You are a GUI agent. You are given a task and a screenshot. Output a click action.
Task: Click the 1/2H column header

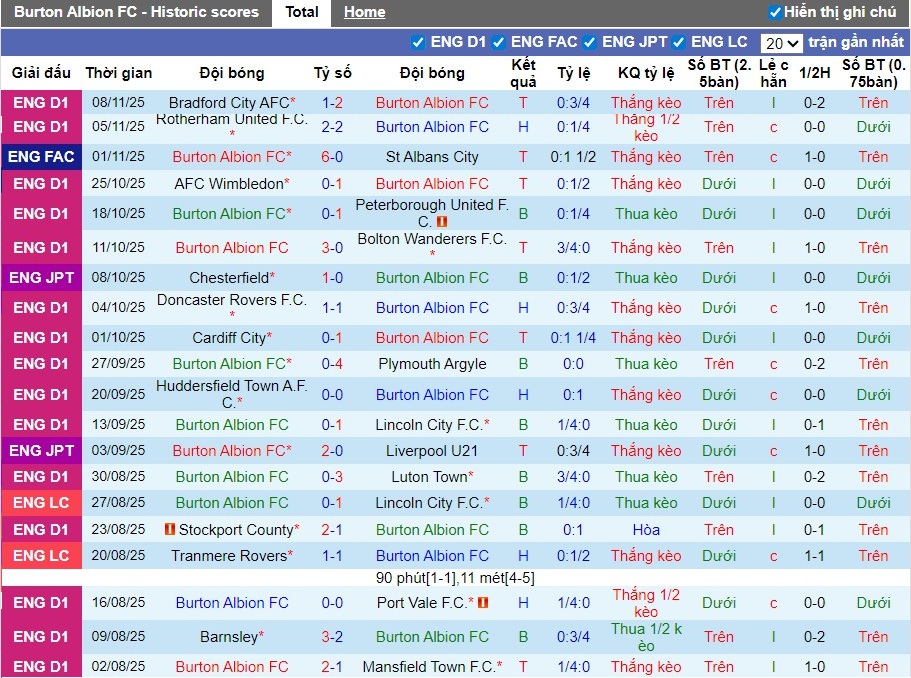point(815,73)
